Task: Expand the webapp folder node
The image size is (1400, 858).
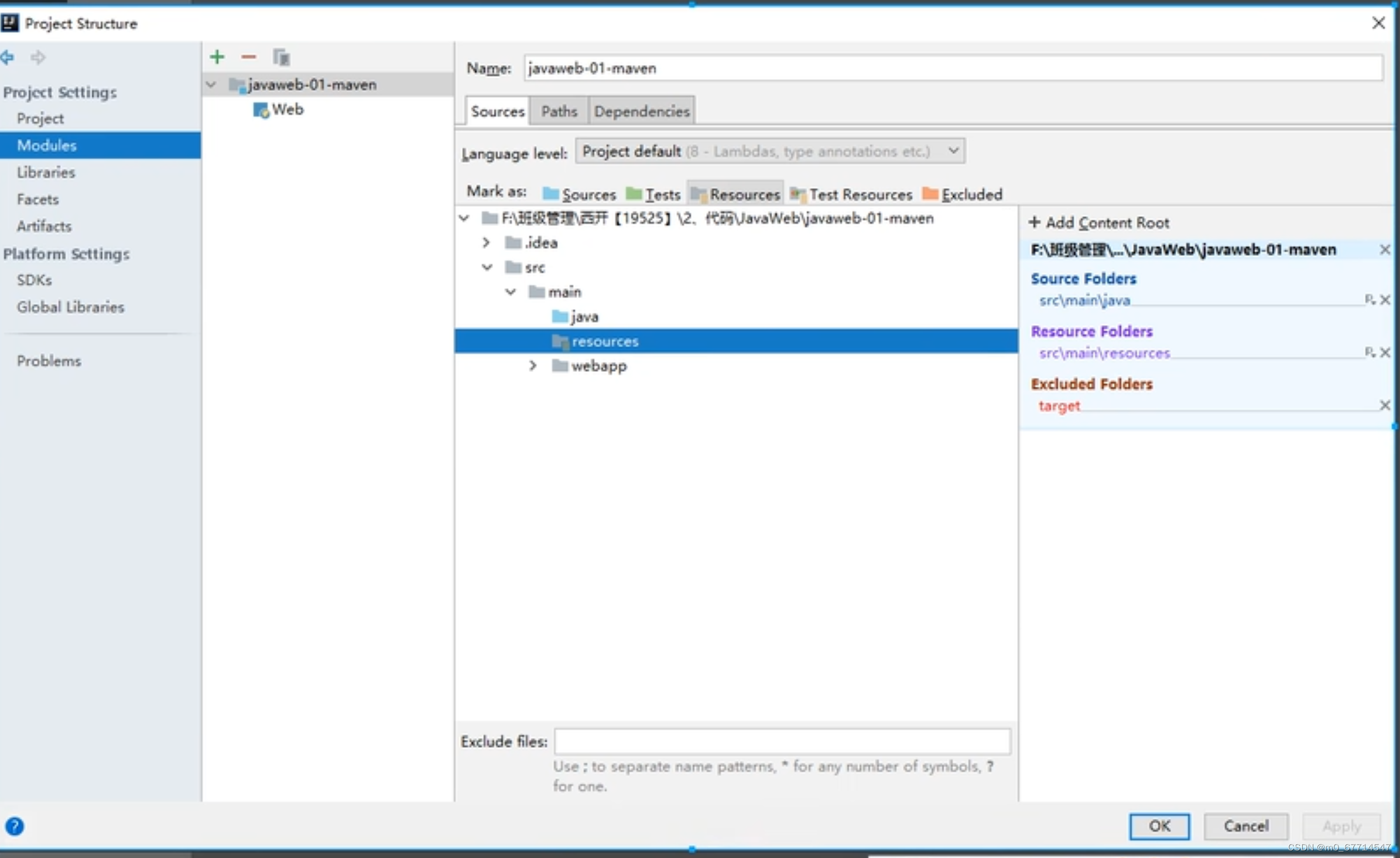Action: tap(533, 366)
